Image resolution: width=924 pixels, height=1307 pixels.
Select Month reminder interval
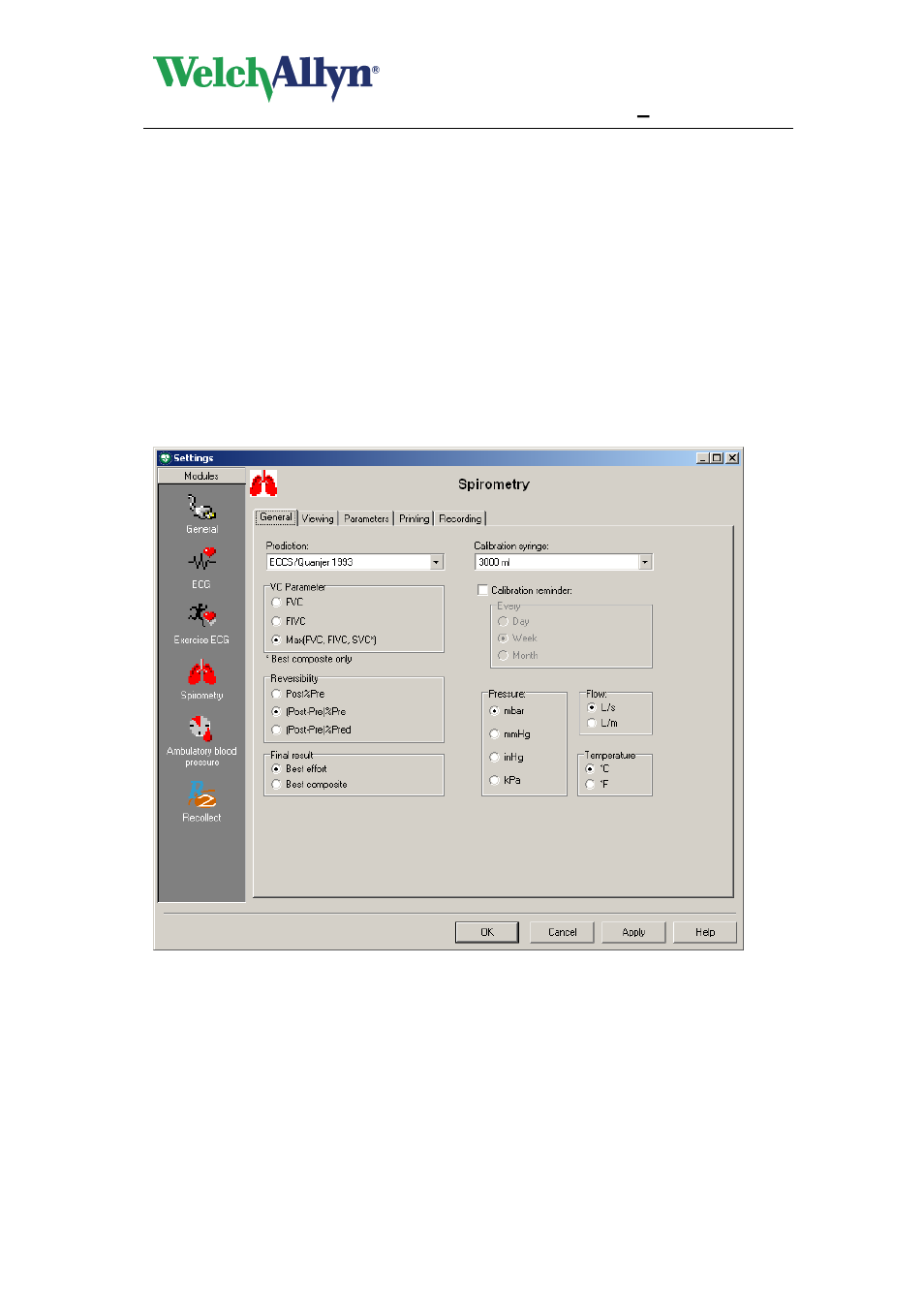pos(503,656)
